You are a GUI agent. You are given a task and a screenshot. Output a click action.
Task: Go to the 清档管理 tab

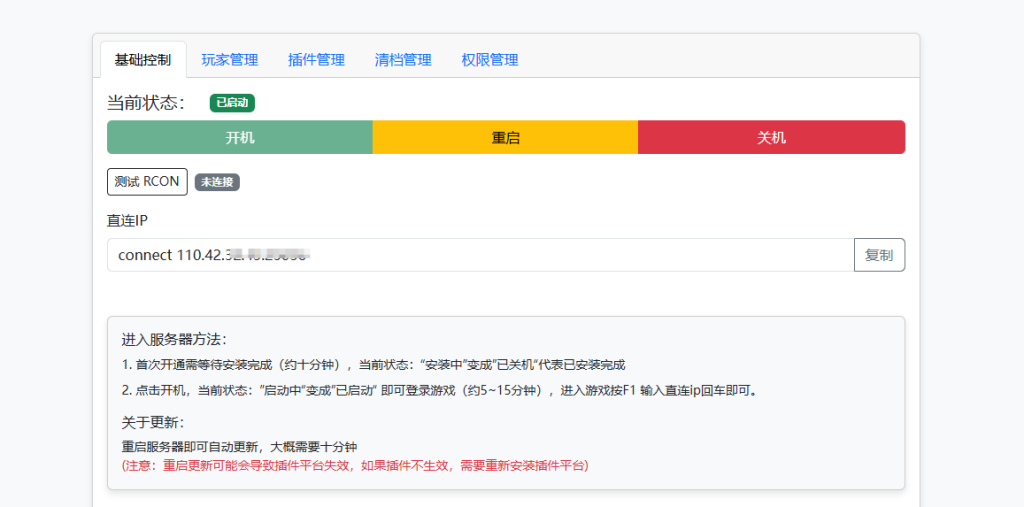403,60
